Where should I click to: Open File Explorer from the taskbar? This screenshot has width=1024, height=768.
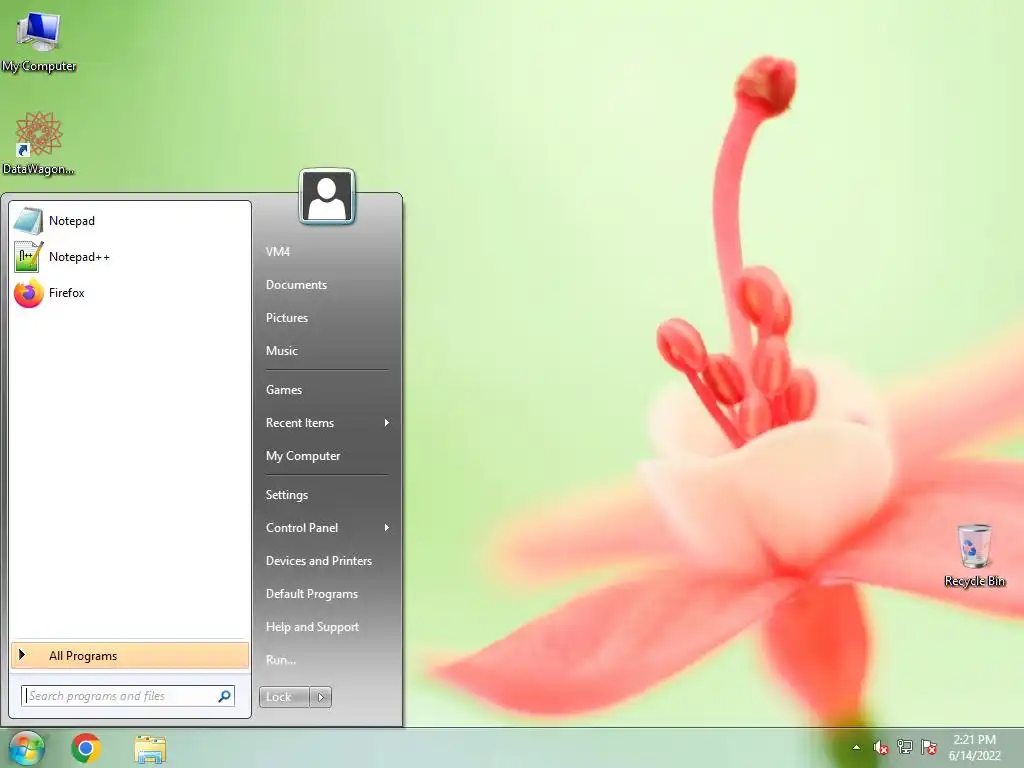point(150,749)
